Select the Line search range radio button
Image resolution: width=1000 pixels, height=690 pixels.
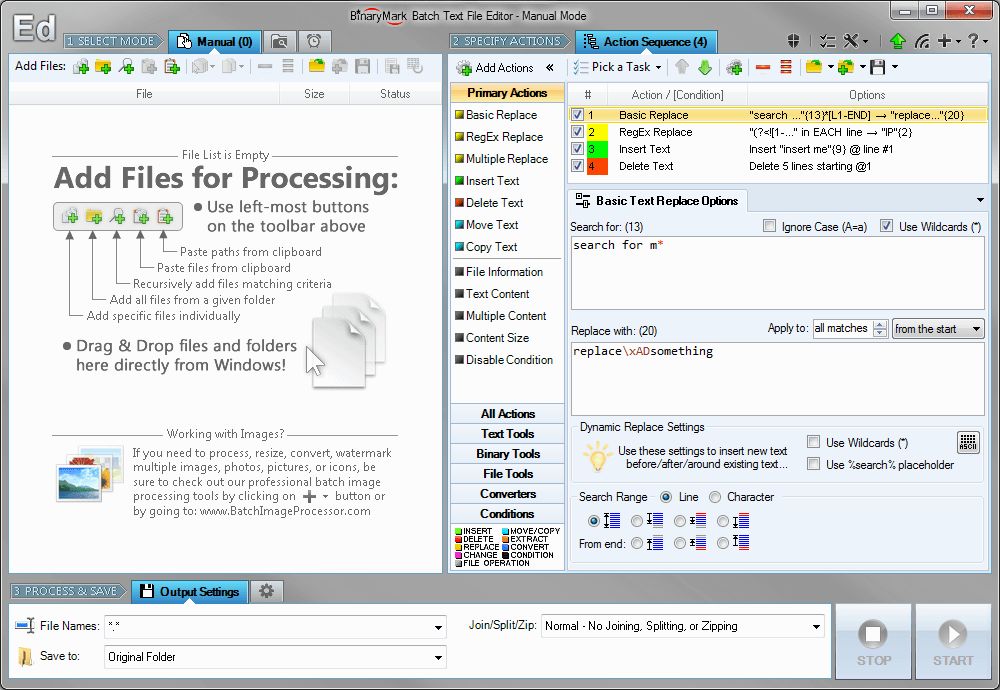(x=666, y=497)
